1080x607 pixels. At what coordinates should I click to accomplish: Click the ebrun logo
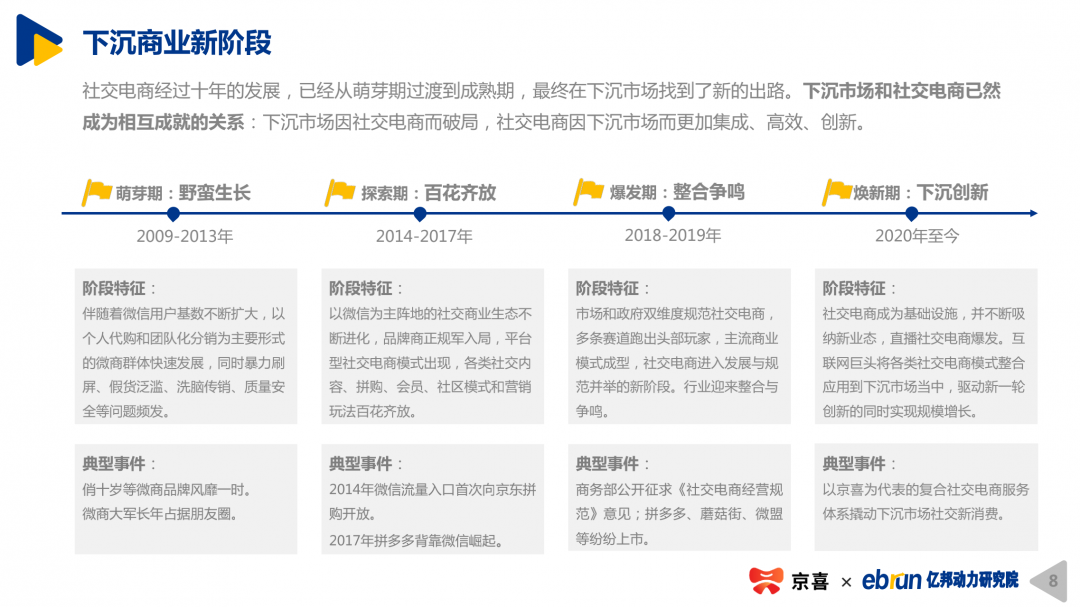pyautogui.click(x=891, y=580)
